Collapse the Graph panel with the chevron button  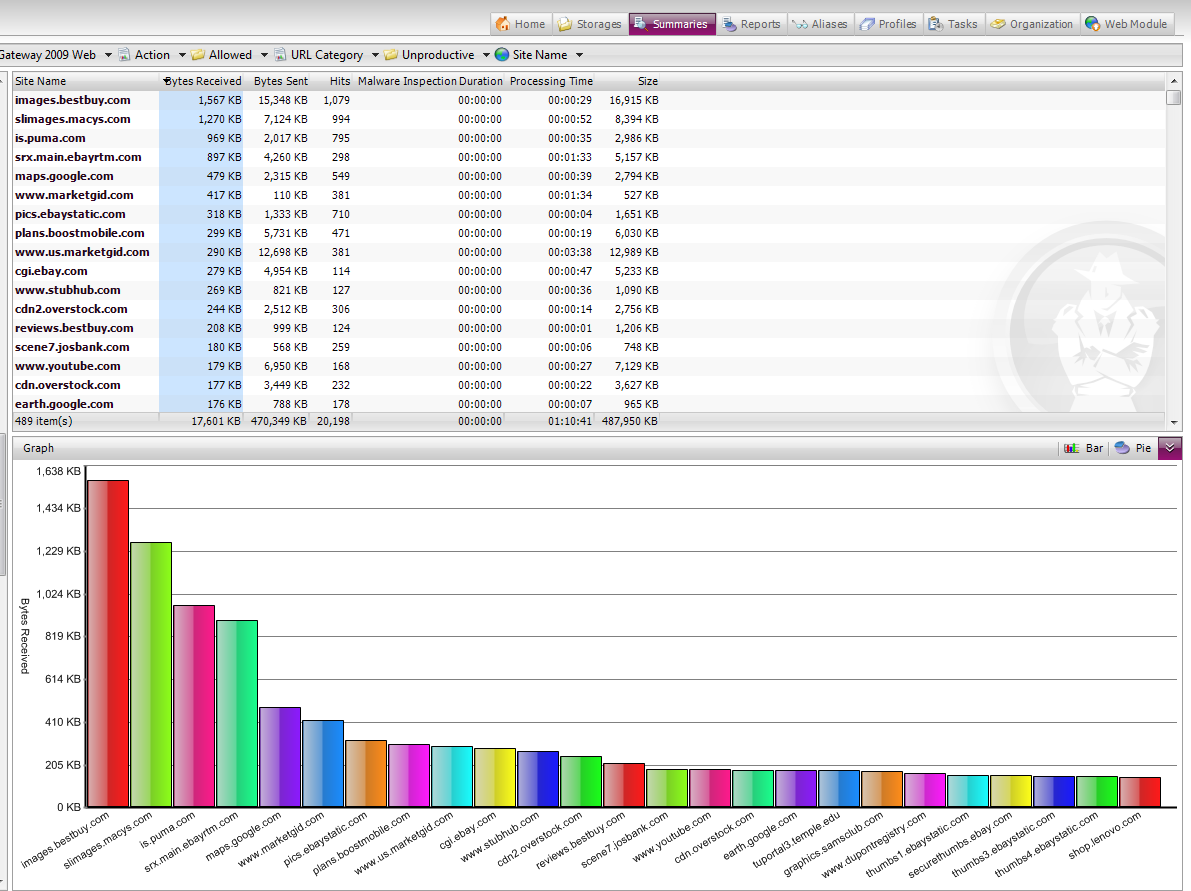click(1170, 448)
